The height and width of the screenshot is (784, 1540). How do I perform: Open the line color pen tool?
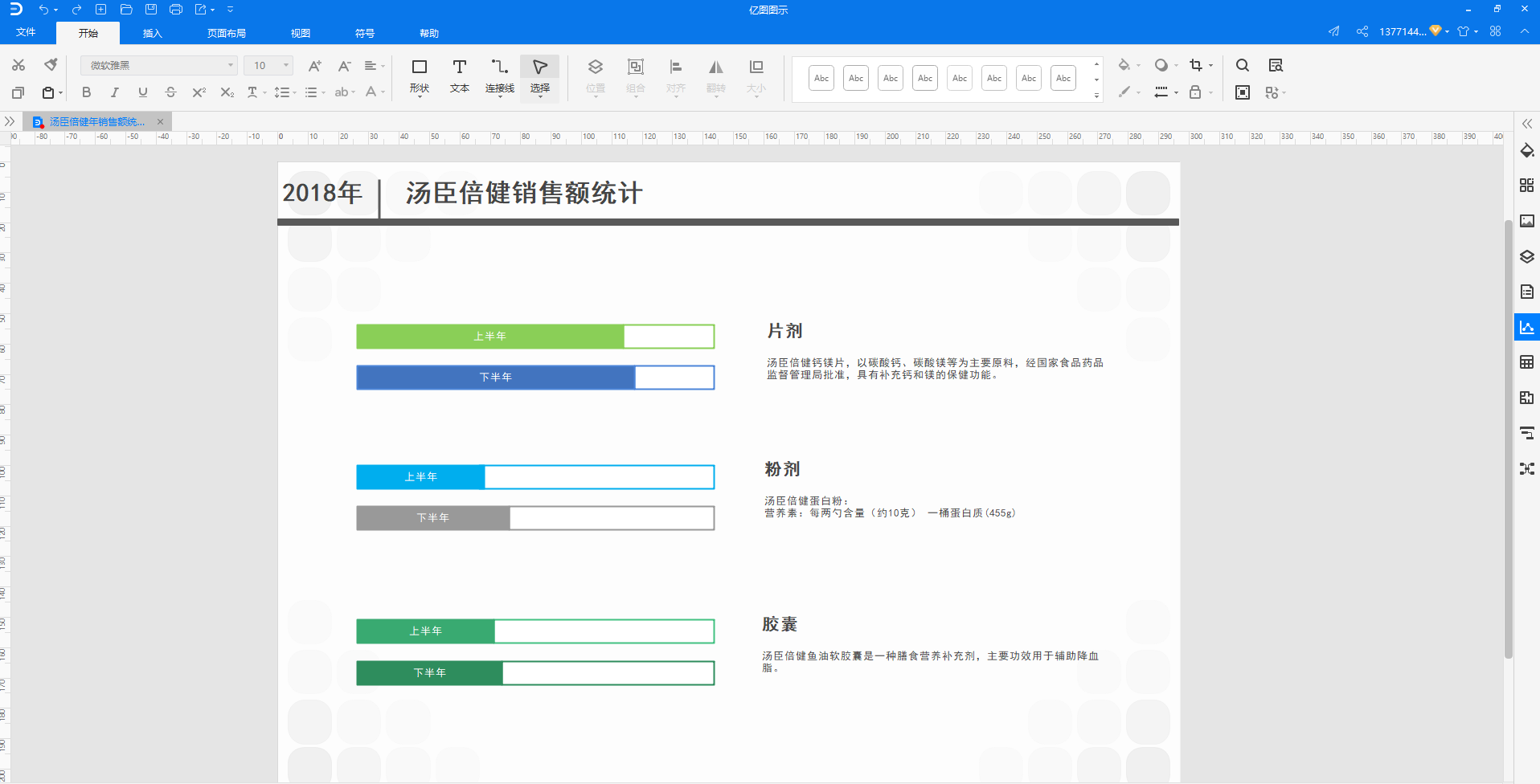click(1124, 92)
